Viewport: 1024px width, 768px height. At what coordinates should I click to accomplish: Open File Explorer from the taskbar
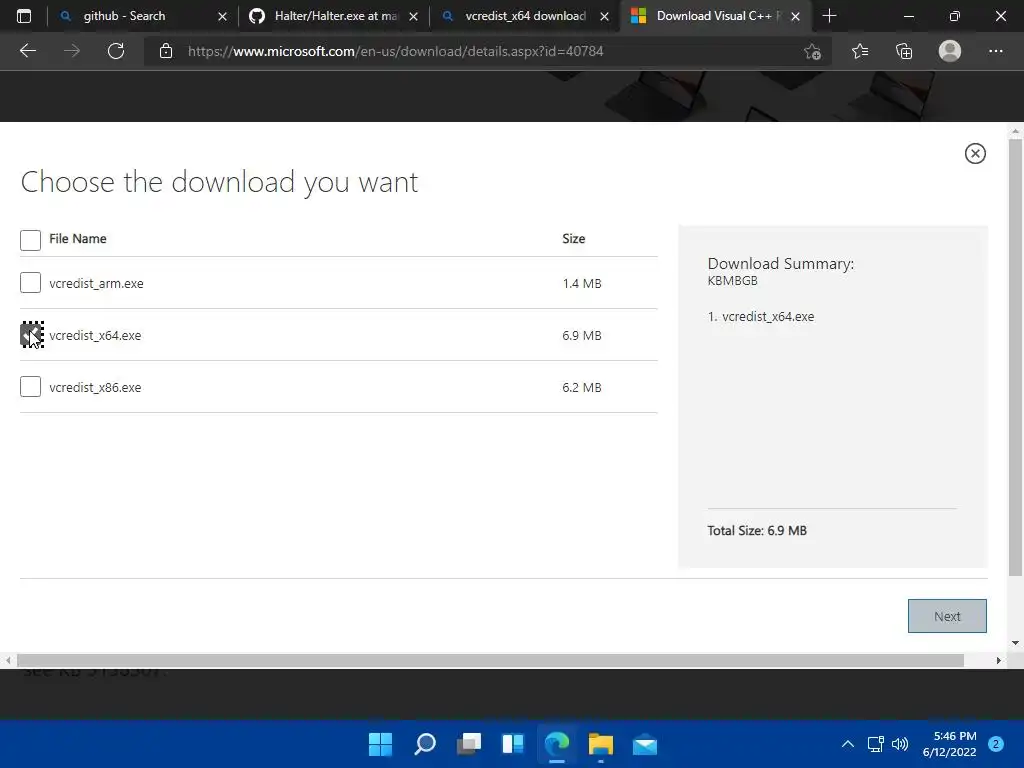click(601, 744)
